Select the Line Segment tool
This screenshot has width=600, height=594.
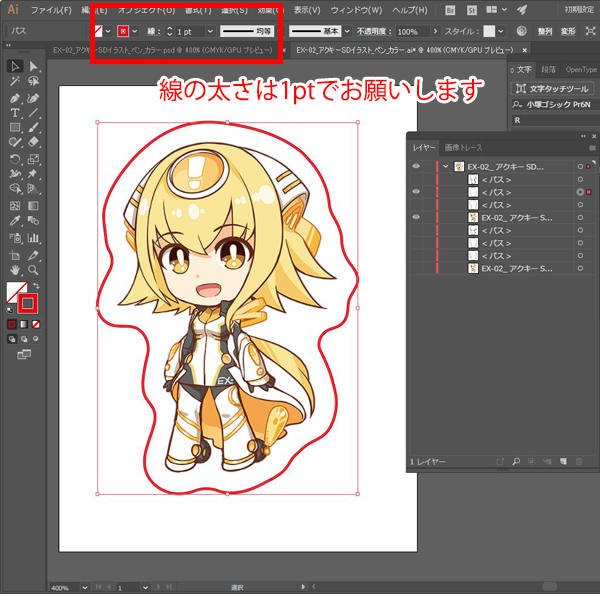(33, 113)
